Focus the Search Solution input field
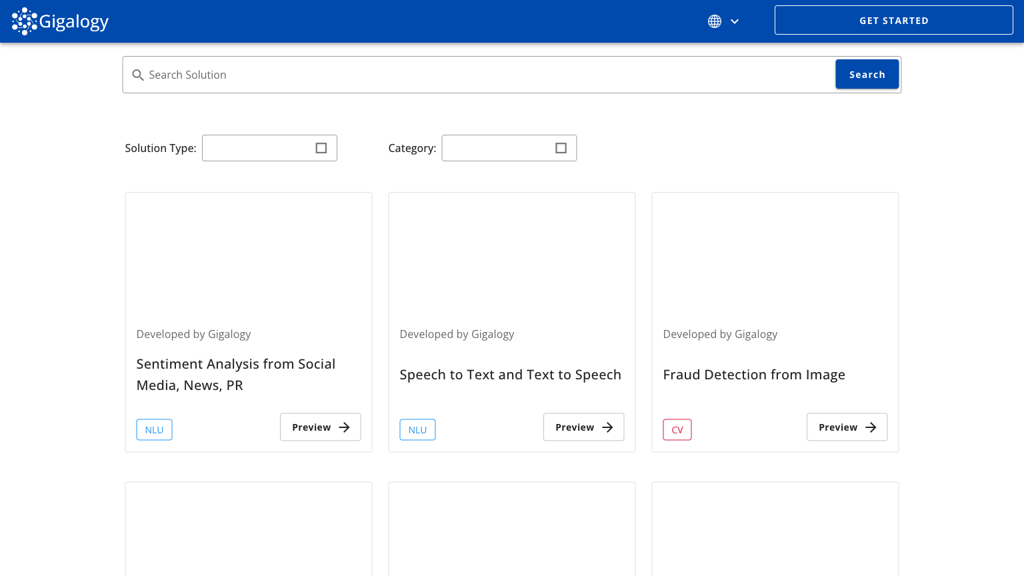This screenshot has height=576, width=1024. (480, 75)
